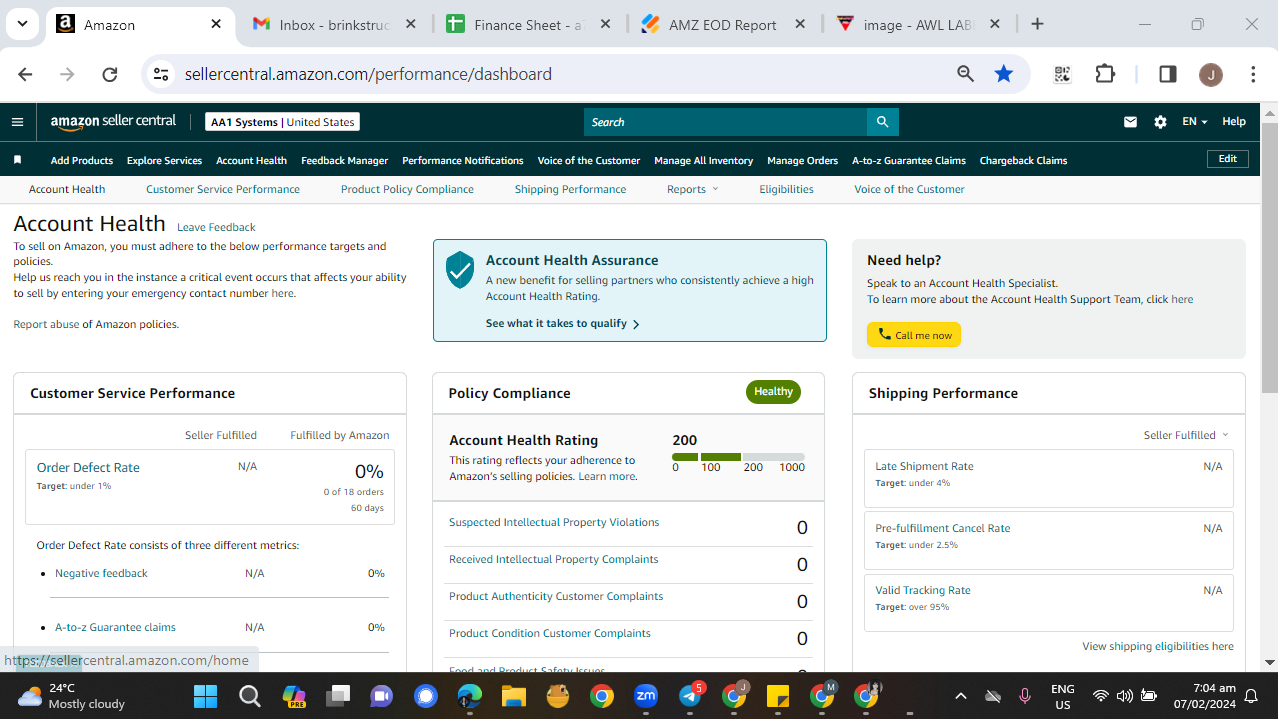Click the Negative feedback link
Screen dimensions: 1278x719
(101, 573)
